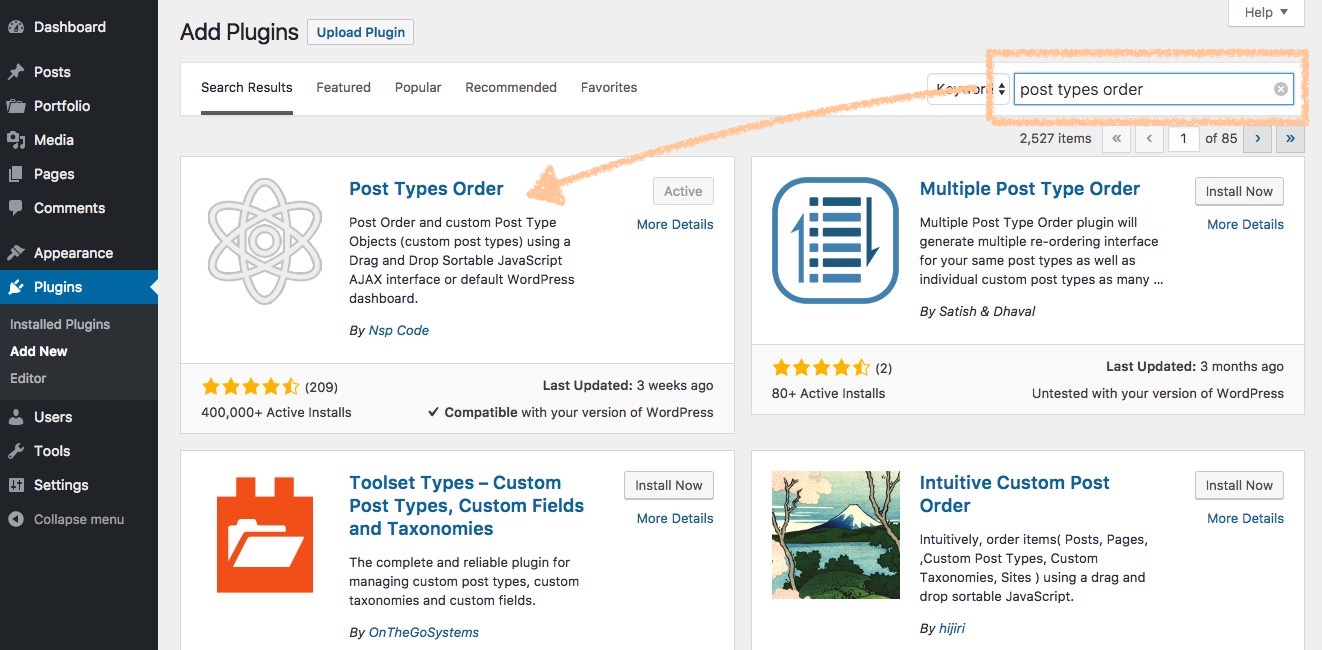Click the star rating of Multiple Post Type Order
Screen dimensions: 1322x650
point(821,368)
